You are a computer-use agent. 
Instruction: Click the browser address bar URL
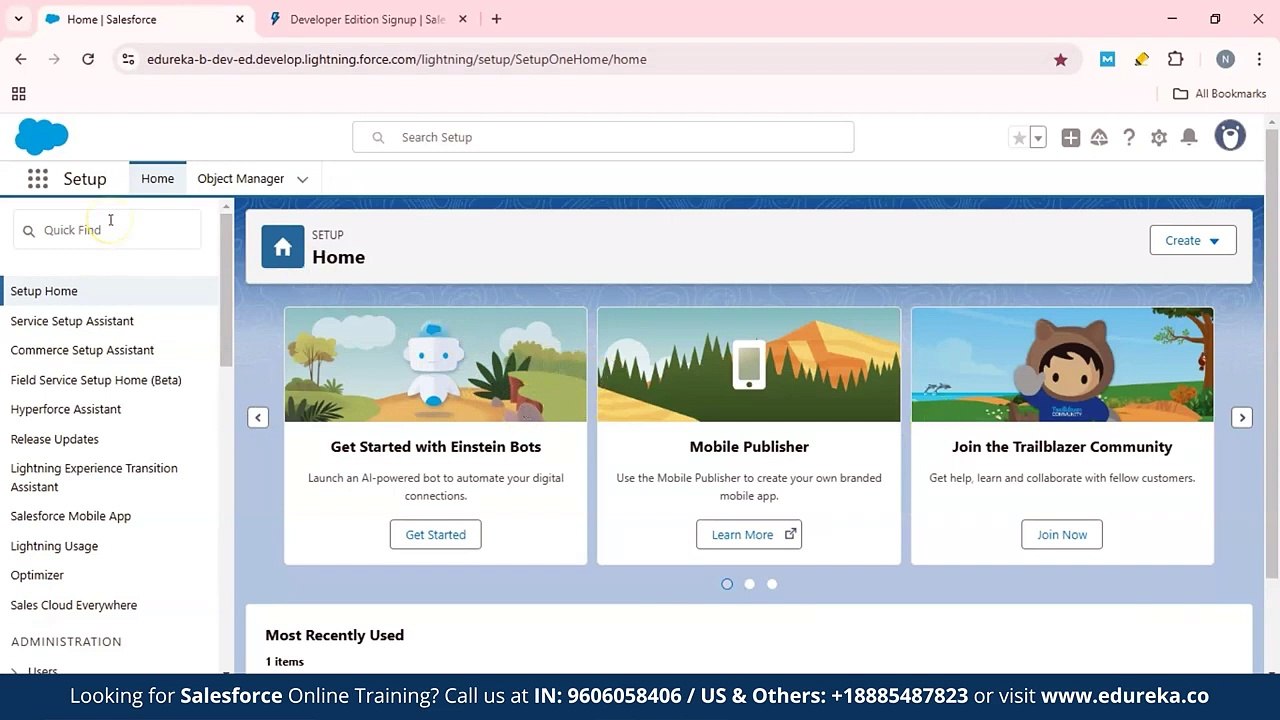coord(397,59)
